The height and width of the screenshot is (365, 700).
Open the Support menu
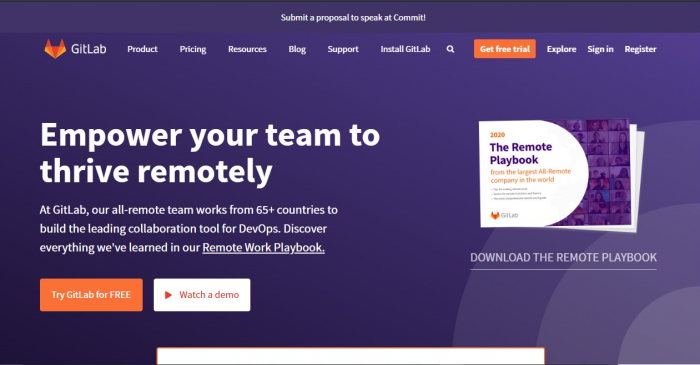pyautogui.click(x=343, y=49)
